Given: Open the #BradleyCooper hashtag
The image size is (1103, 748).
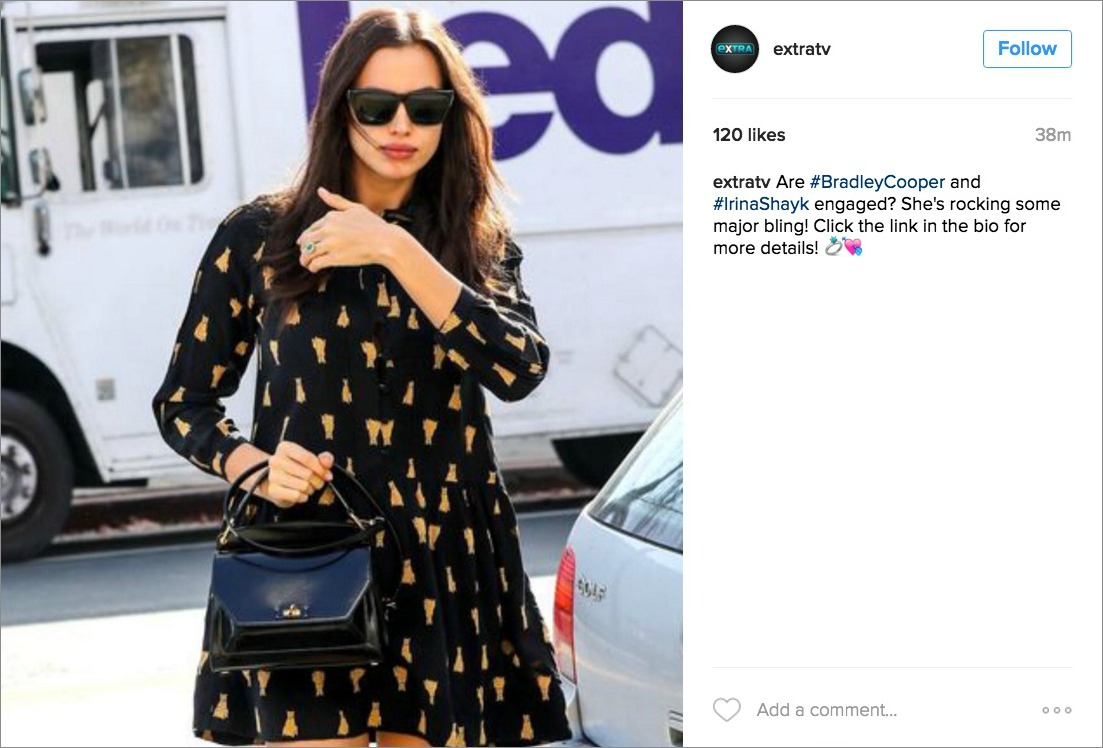Looking at the screenshot, I should pyautogui.click(x=877, y=182).
